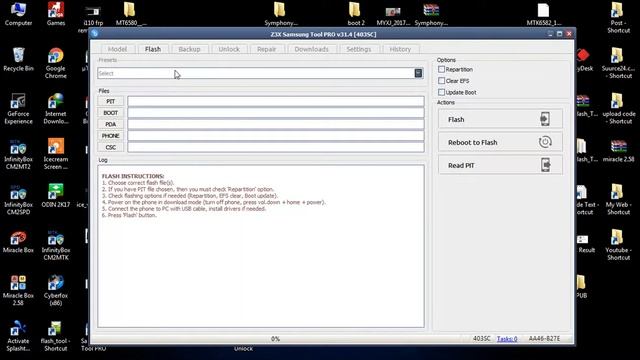Open the boot 2 folder
This screenshot has height=360, width=640.
click(x=356, y=13)
